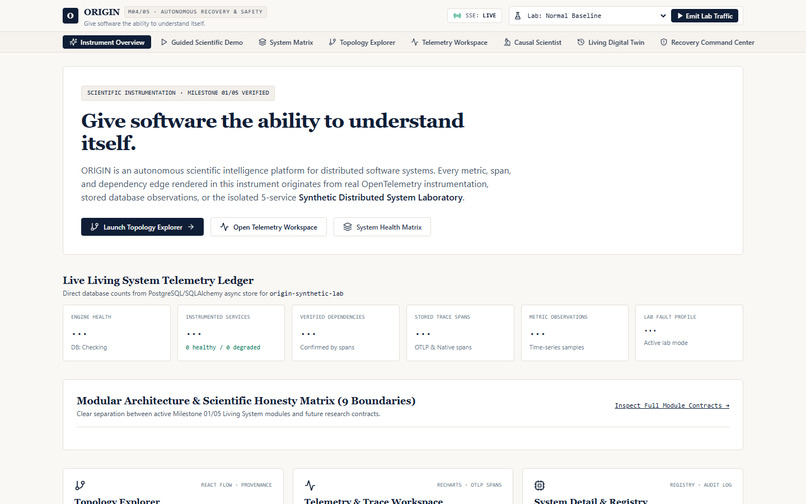806x504 pixels.
Task: Click Emit Lab Traffic button
Action: tap(704, 16)
